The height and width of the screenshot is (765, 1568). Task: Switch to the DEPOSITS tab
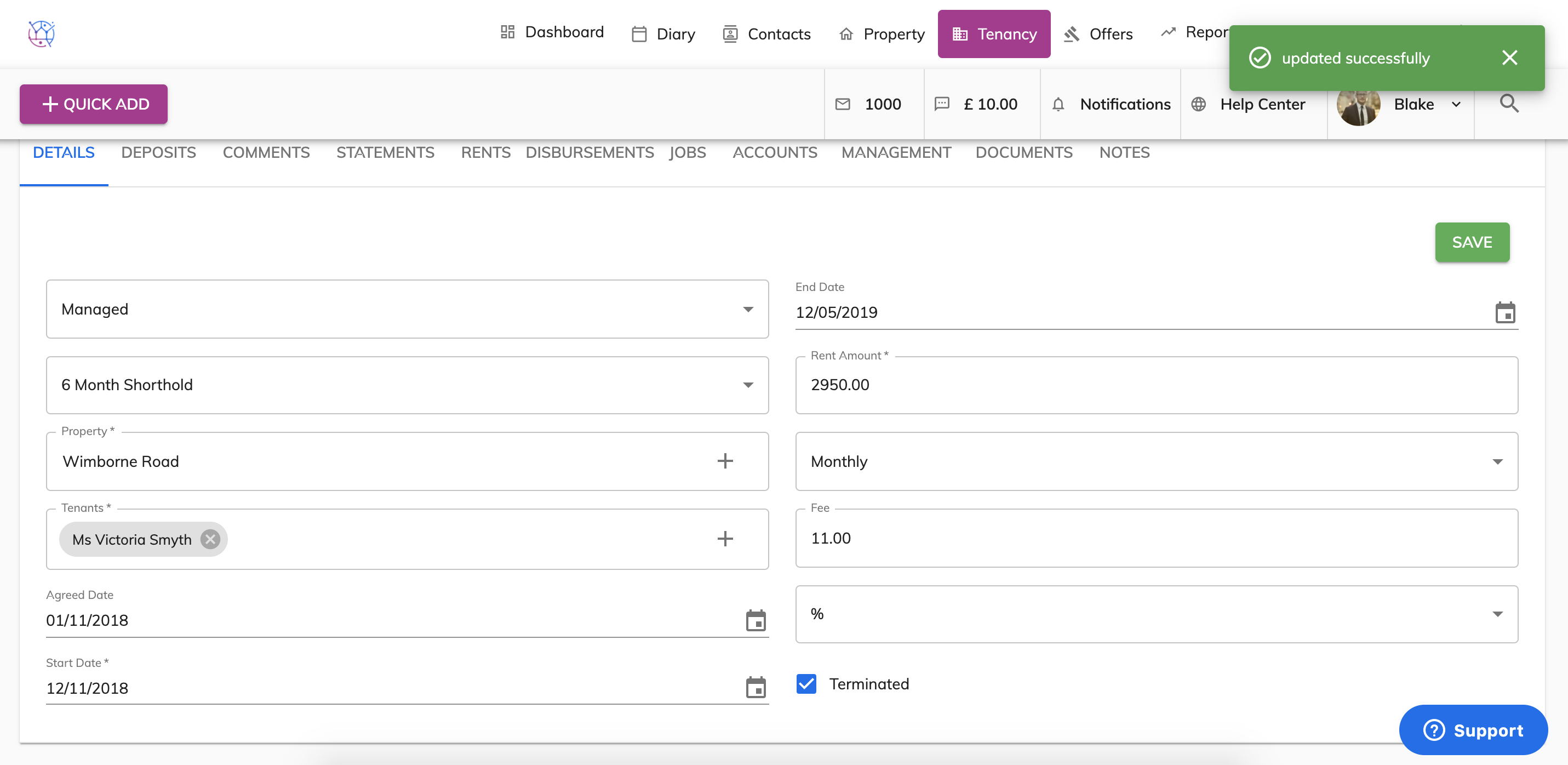pyautogui.click(x=158, y=152)
